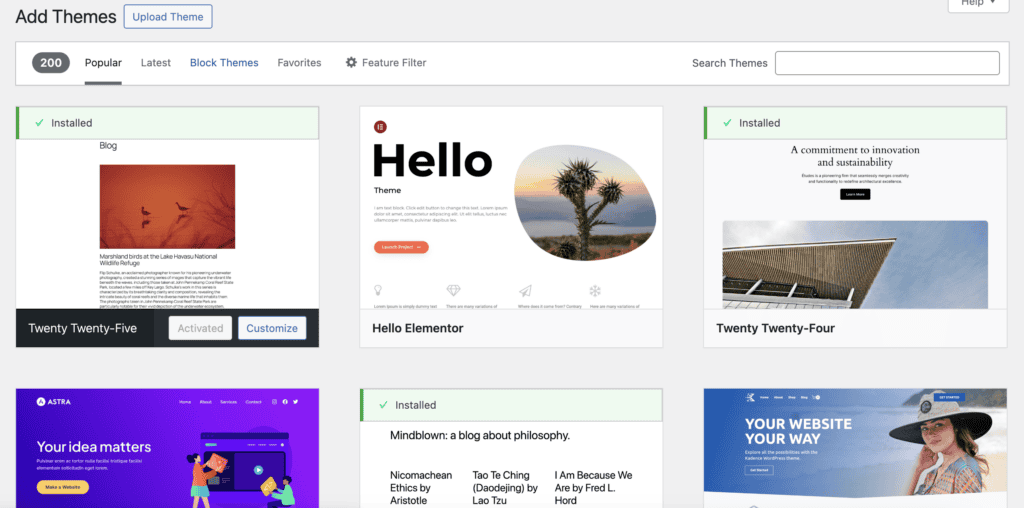Click the paper plane icon in Hello preview
The height and width of the screenshot is (508, 1024).
[x=525, y=291]
